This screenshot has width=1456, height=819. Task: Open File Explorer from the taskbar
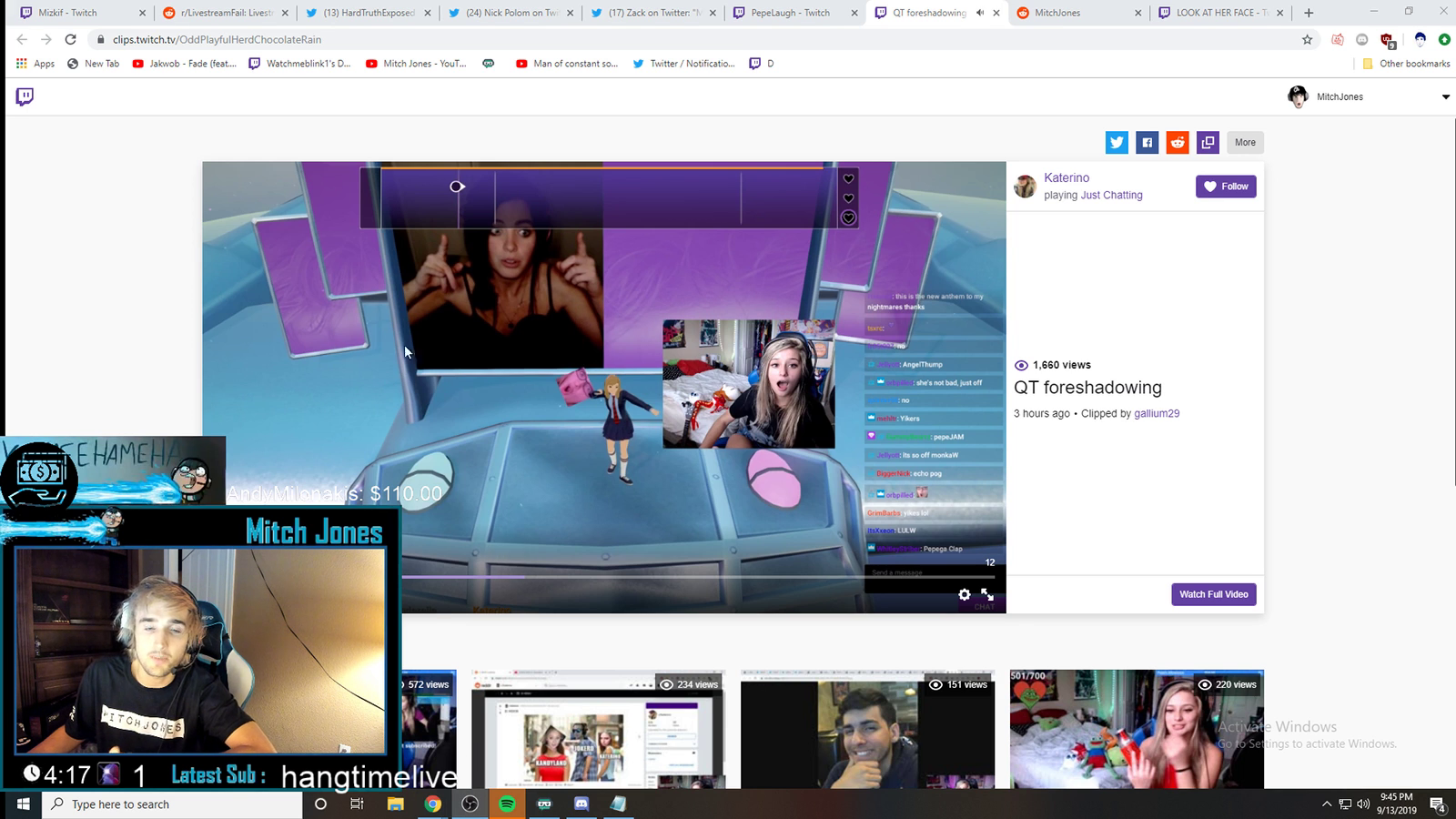[x=395, y=804]
